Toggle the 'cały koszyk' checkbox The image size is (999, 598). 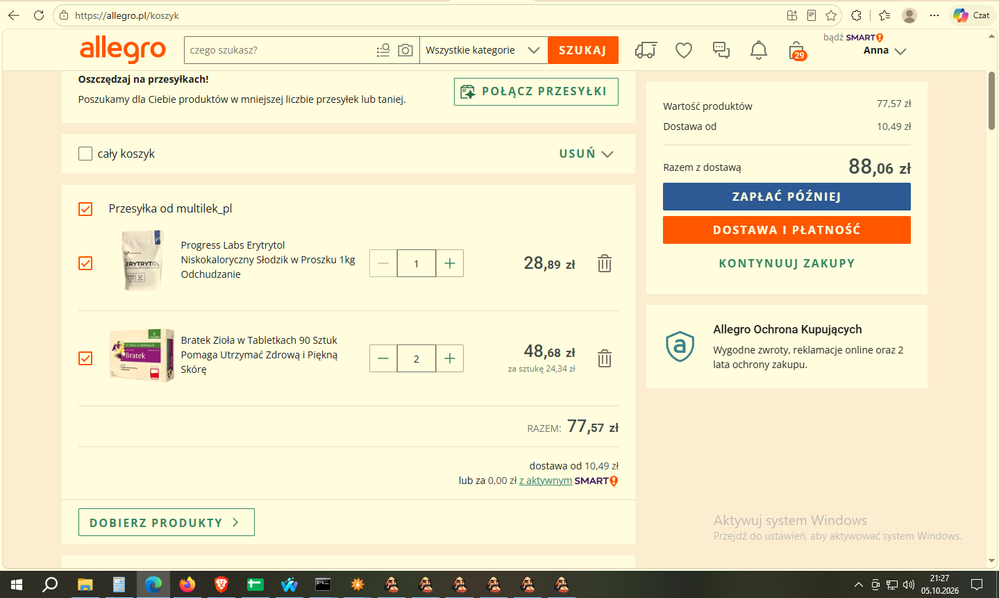[85, 153]
